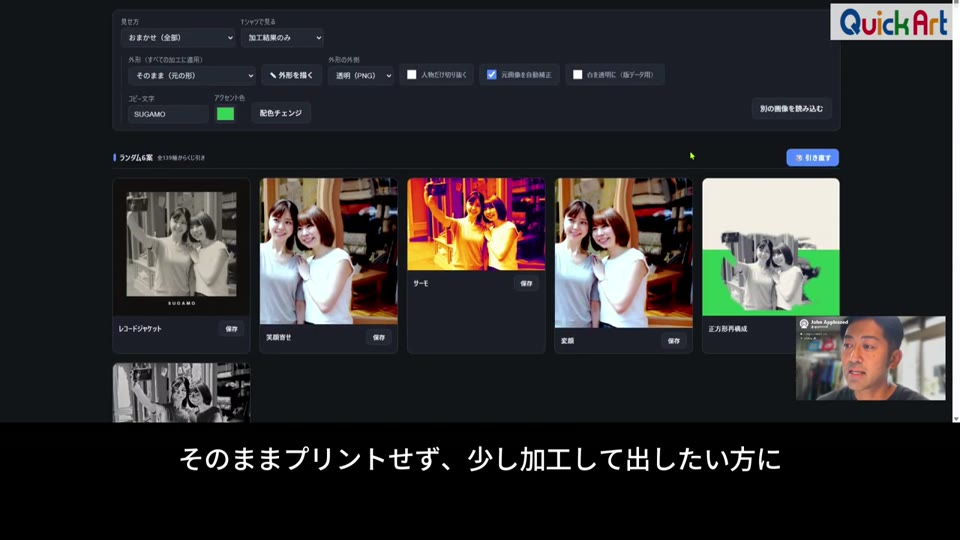Save the 笑顔寄せ design

(379, 337)
